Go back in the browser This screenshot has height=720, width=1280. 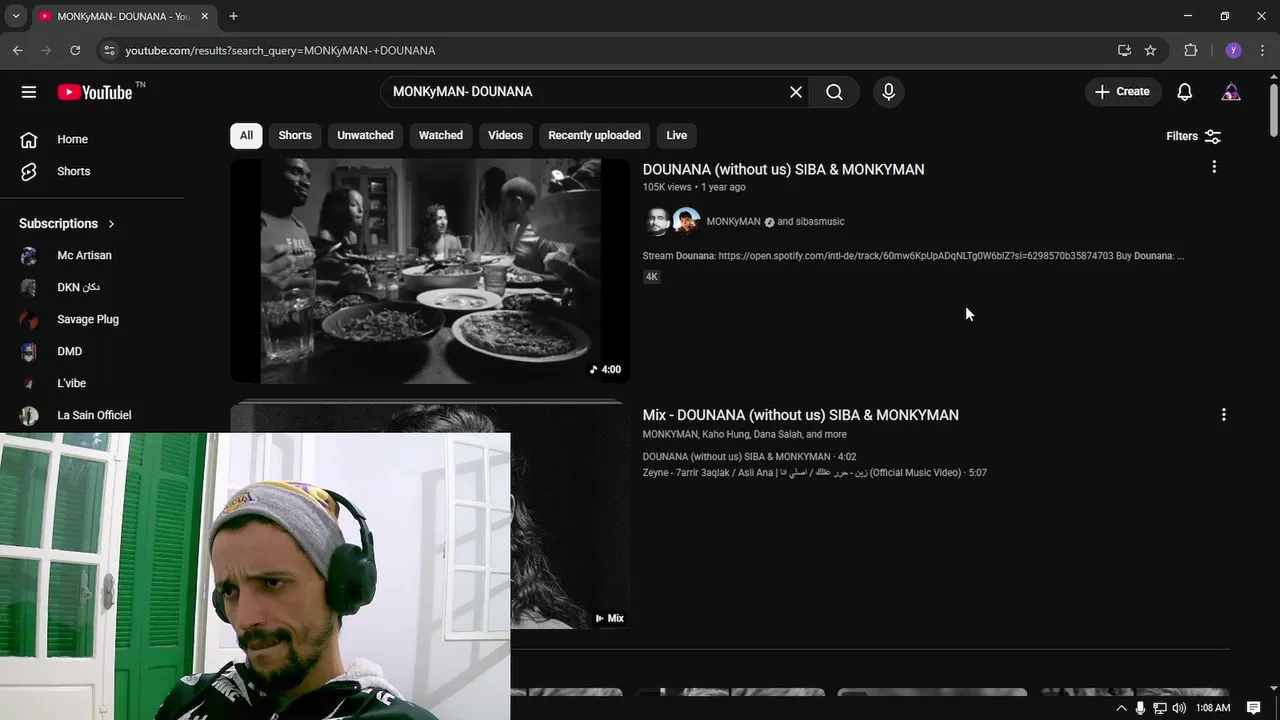(x=17, y=50)
